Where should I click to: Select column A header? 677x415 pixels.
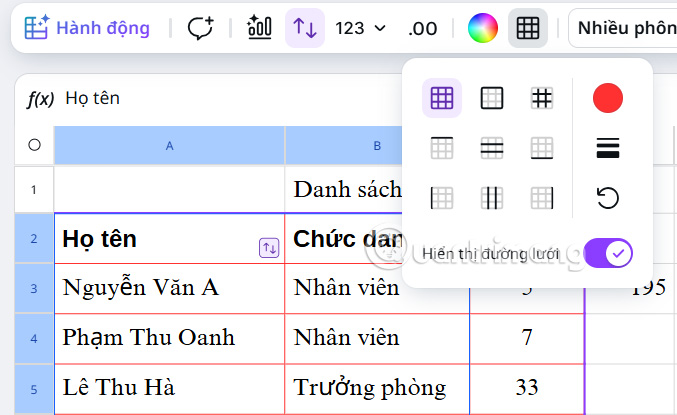[x=169, y=146]
